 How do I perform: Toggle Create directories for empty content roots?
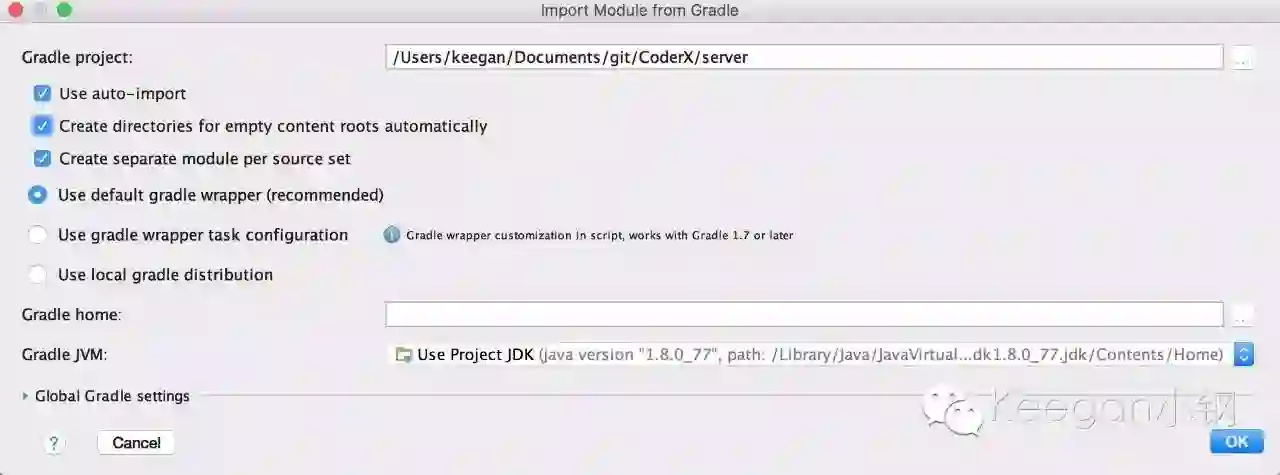click(x=42, y=126)
